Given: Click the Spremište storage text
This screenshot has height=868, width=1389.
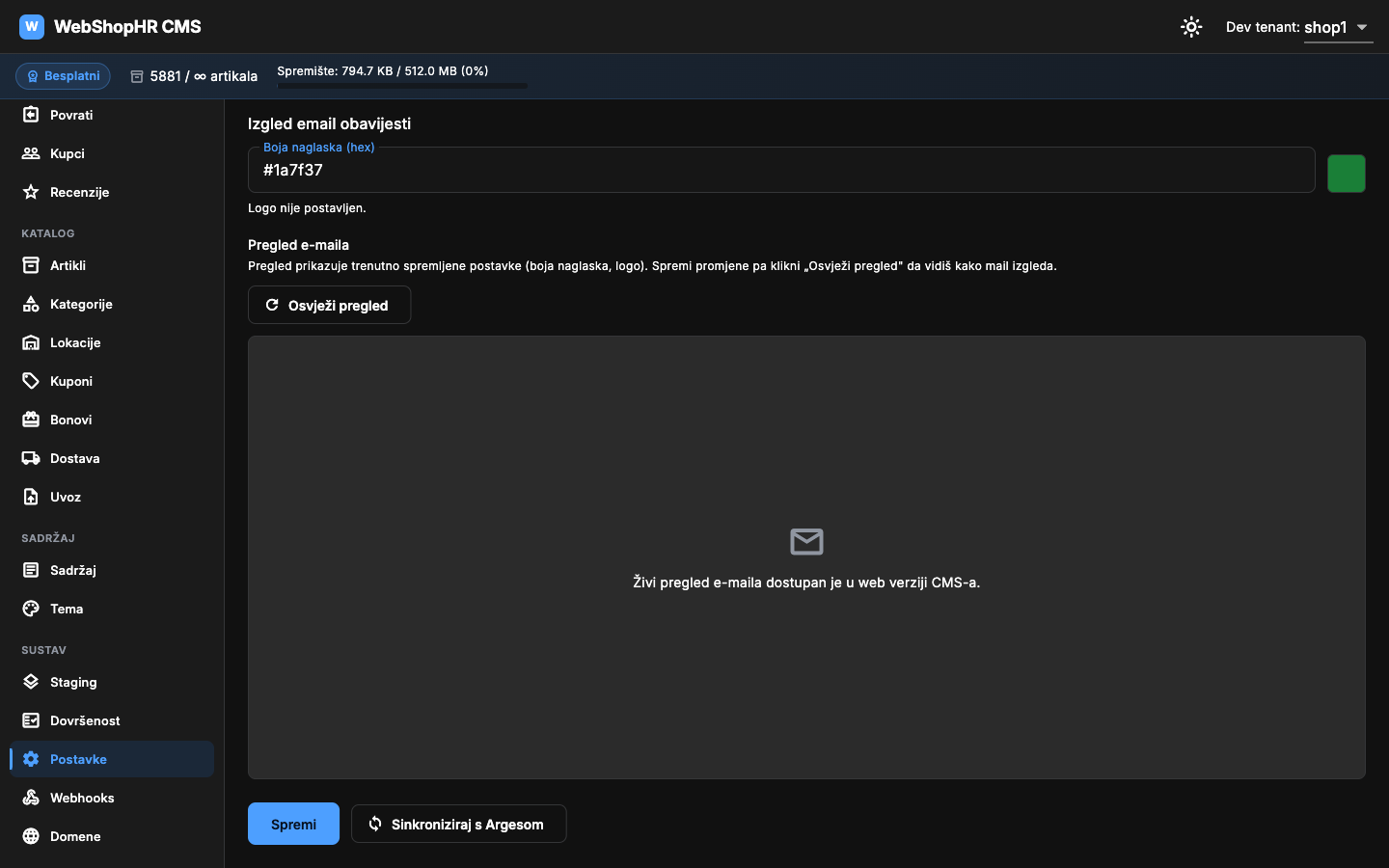Looking at the screenshot, I should click(x=382, y=70).
